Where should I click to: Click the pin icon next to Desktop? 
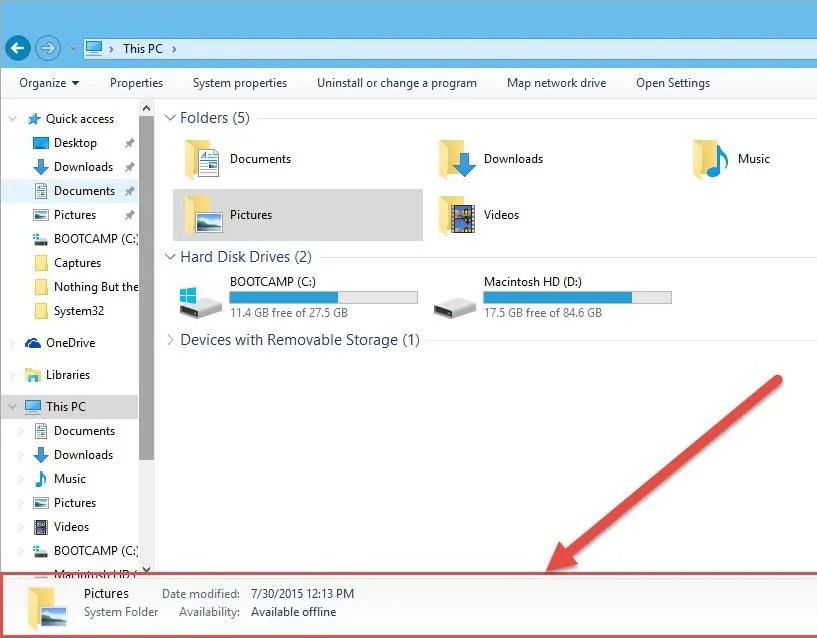click(130, 143)
